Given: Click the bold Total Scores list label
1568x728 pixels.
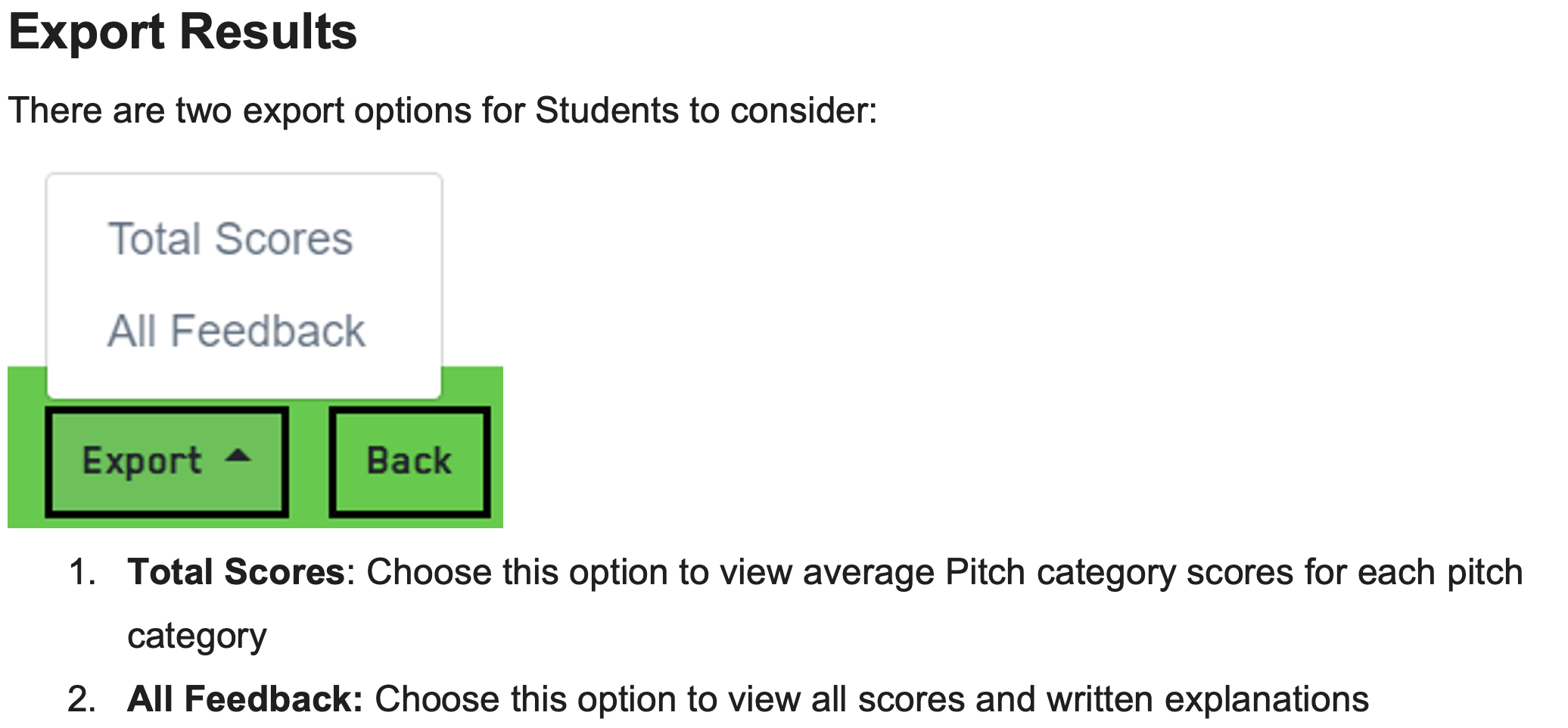Looking at the screenshot, I should click(x=236, y=572).
